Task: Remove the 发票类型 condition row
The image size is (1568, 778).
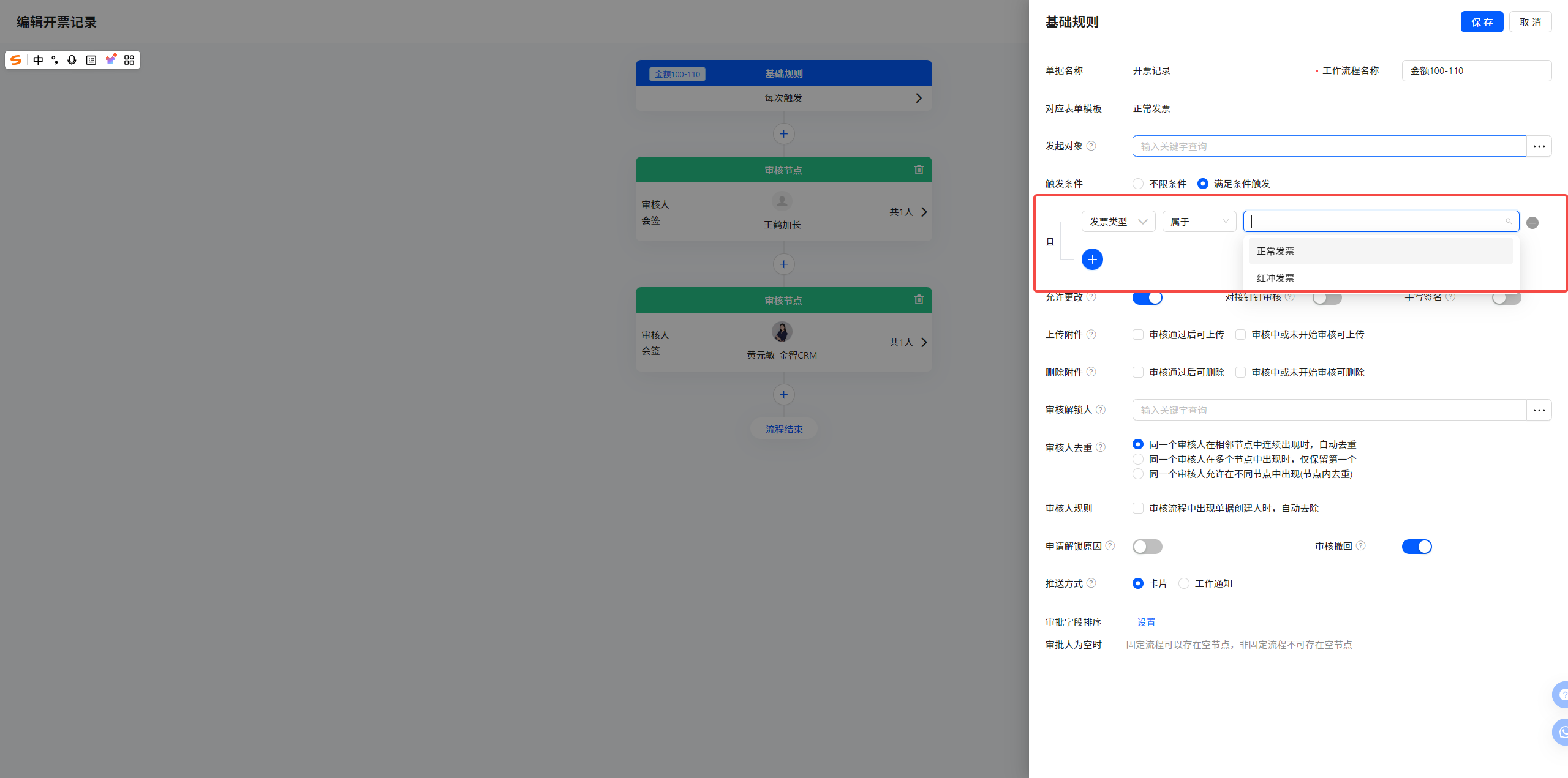Action: pos(1532,223)
